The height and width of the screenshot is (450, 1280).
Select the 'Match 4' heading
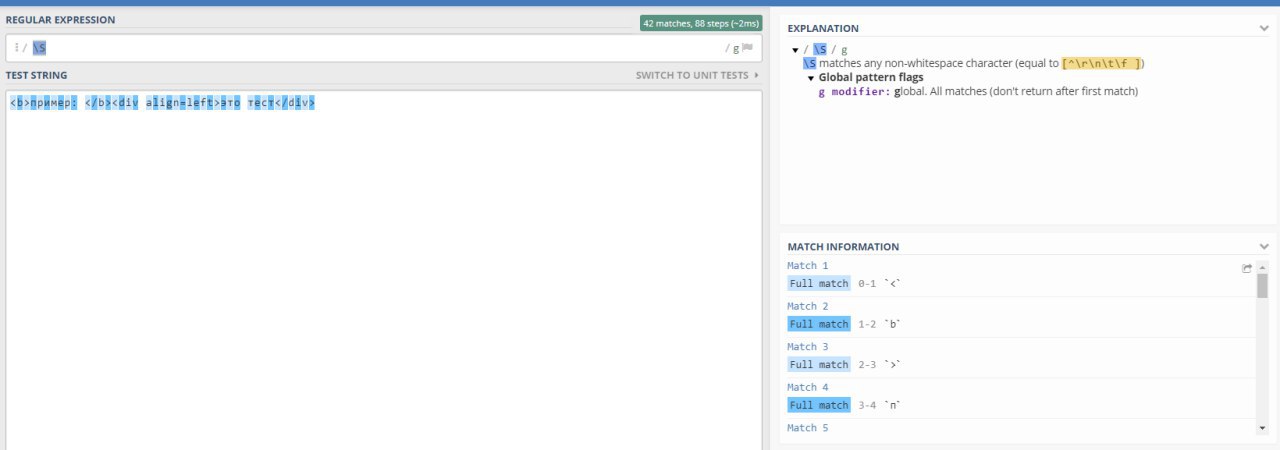point(808,387)
